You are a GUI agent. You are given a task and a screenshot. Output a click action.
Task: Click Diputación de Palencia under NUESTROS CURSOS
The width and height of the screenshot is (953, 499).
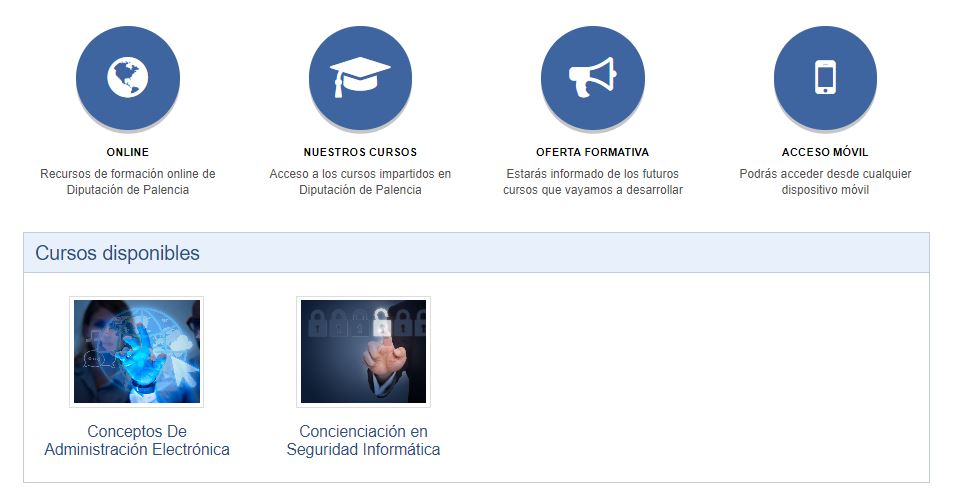click(x=360, y=190)
